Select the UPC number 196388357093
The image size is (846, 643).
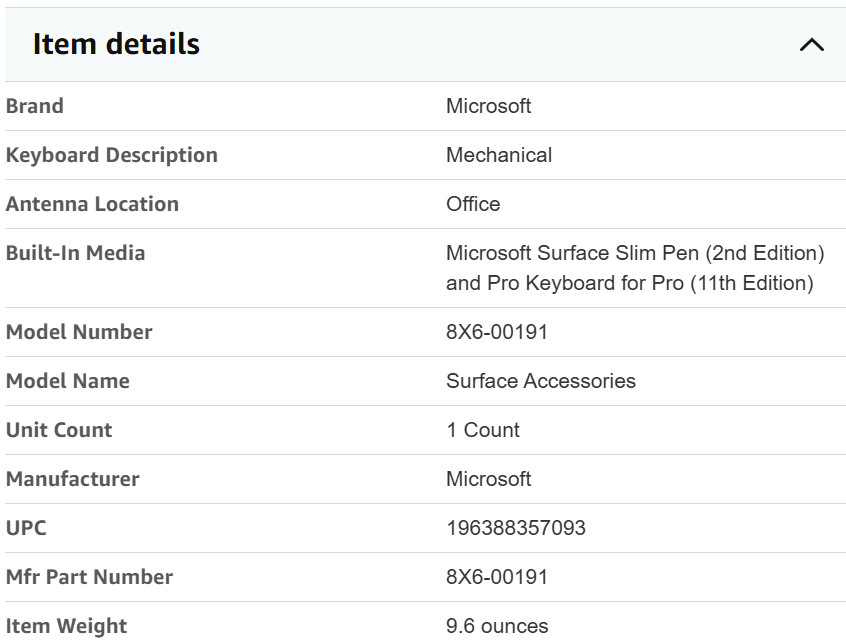[516, 528]
